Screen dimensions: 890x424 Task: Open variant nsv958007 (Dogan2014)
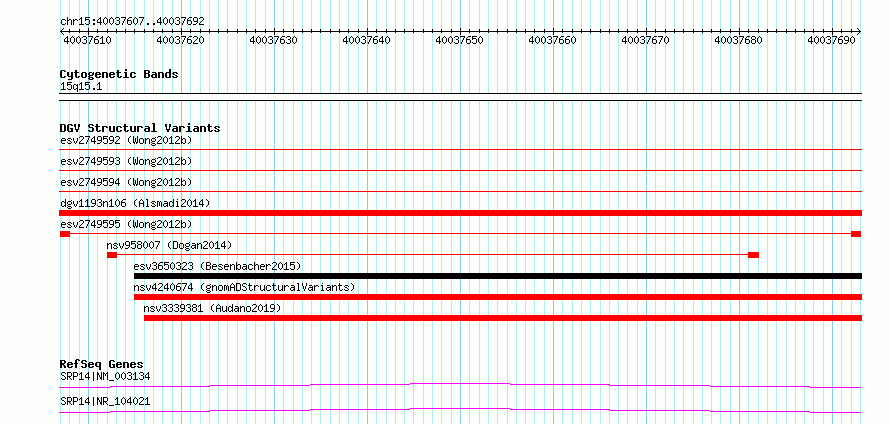point(169,245)
